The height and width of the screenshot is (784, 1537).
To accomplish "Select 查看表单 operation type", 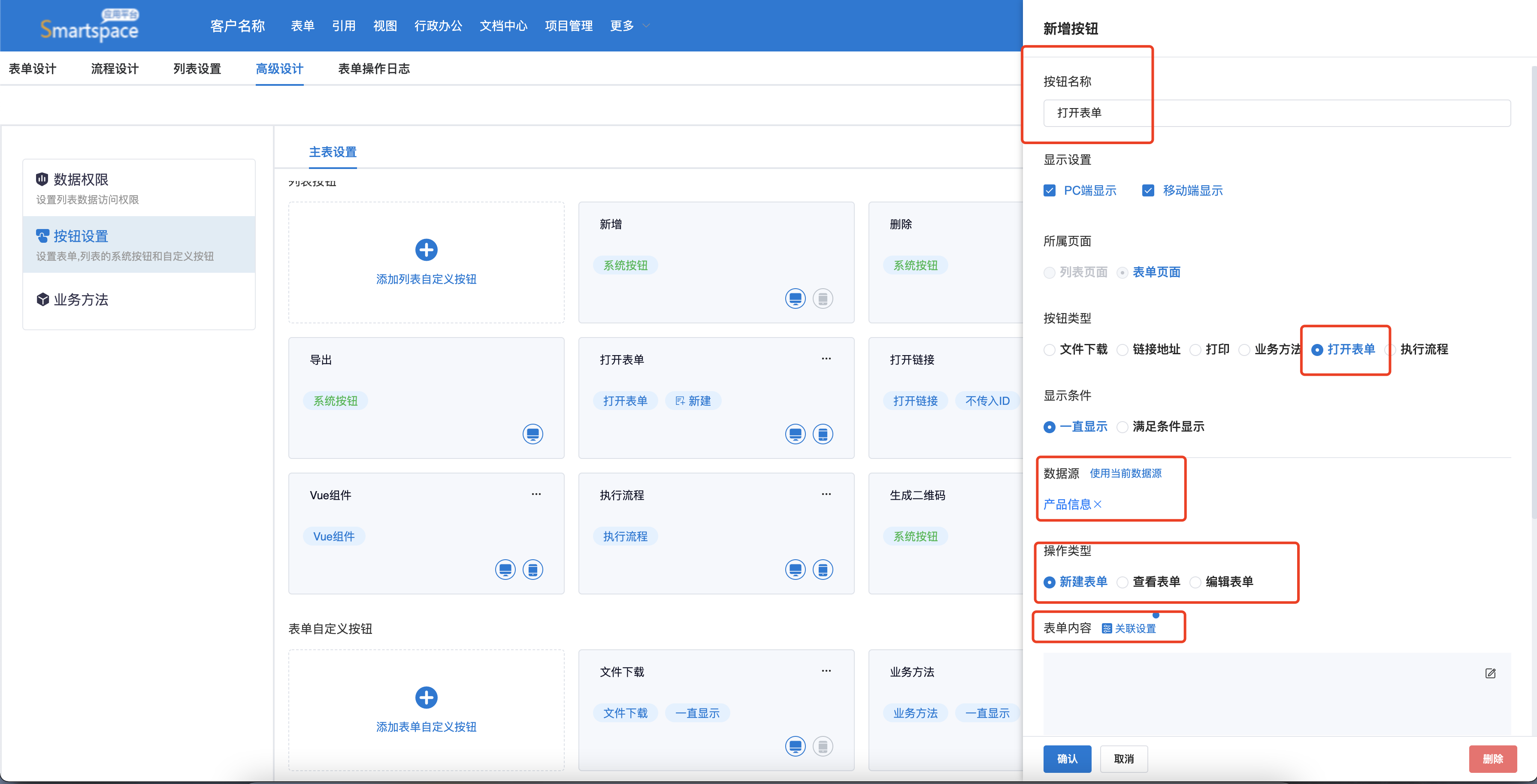I will pos(1122,582).
